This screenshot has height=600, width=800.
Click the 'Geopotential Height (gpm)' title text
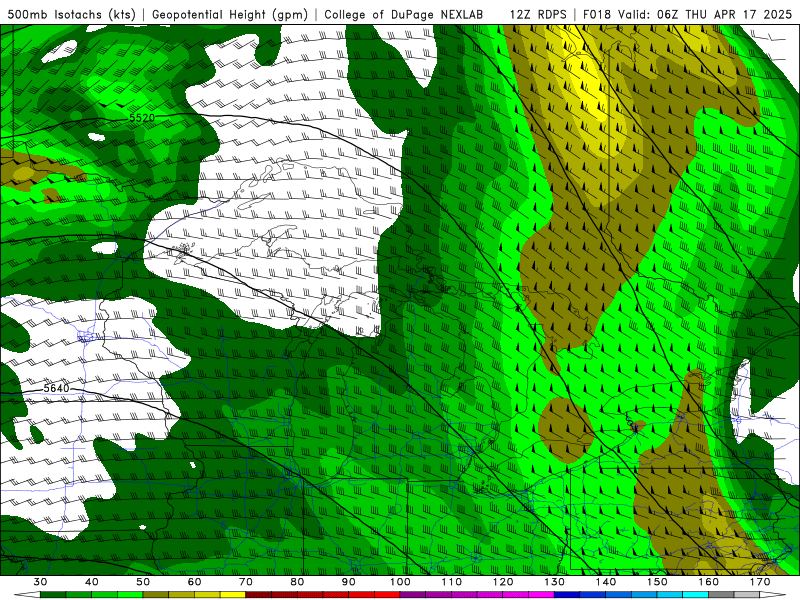(x=230, y=15)
